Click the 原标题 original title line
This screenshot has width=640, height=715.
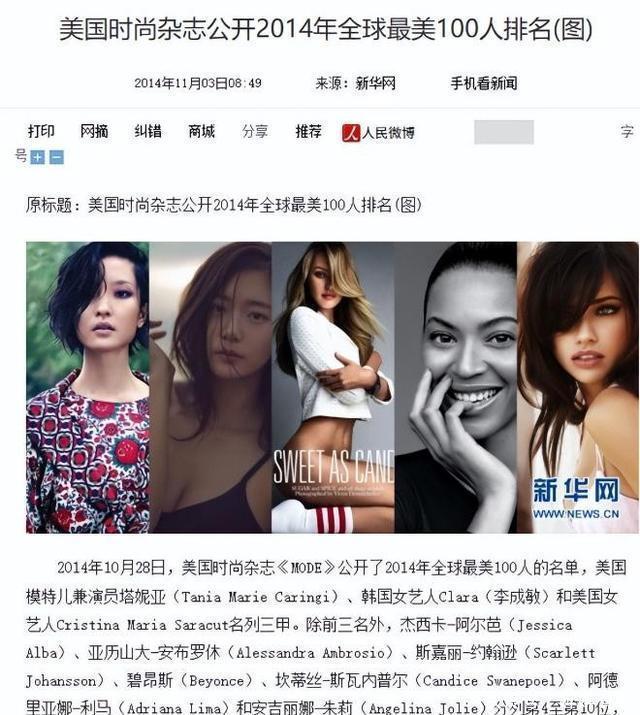tap(223, 205)
